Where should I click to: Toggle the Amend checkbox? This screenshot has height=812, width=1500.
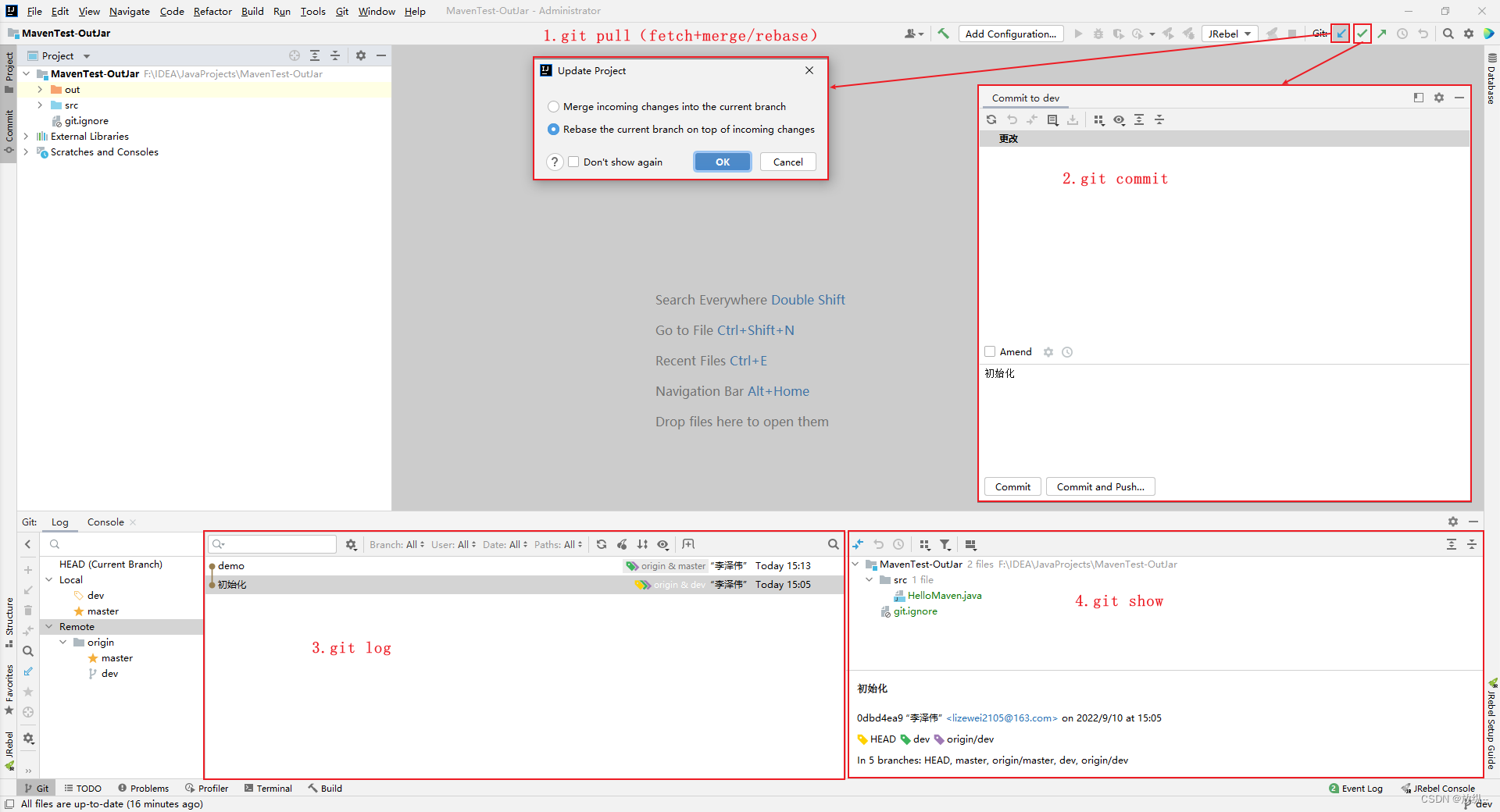[x=990, y=351]
